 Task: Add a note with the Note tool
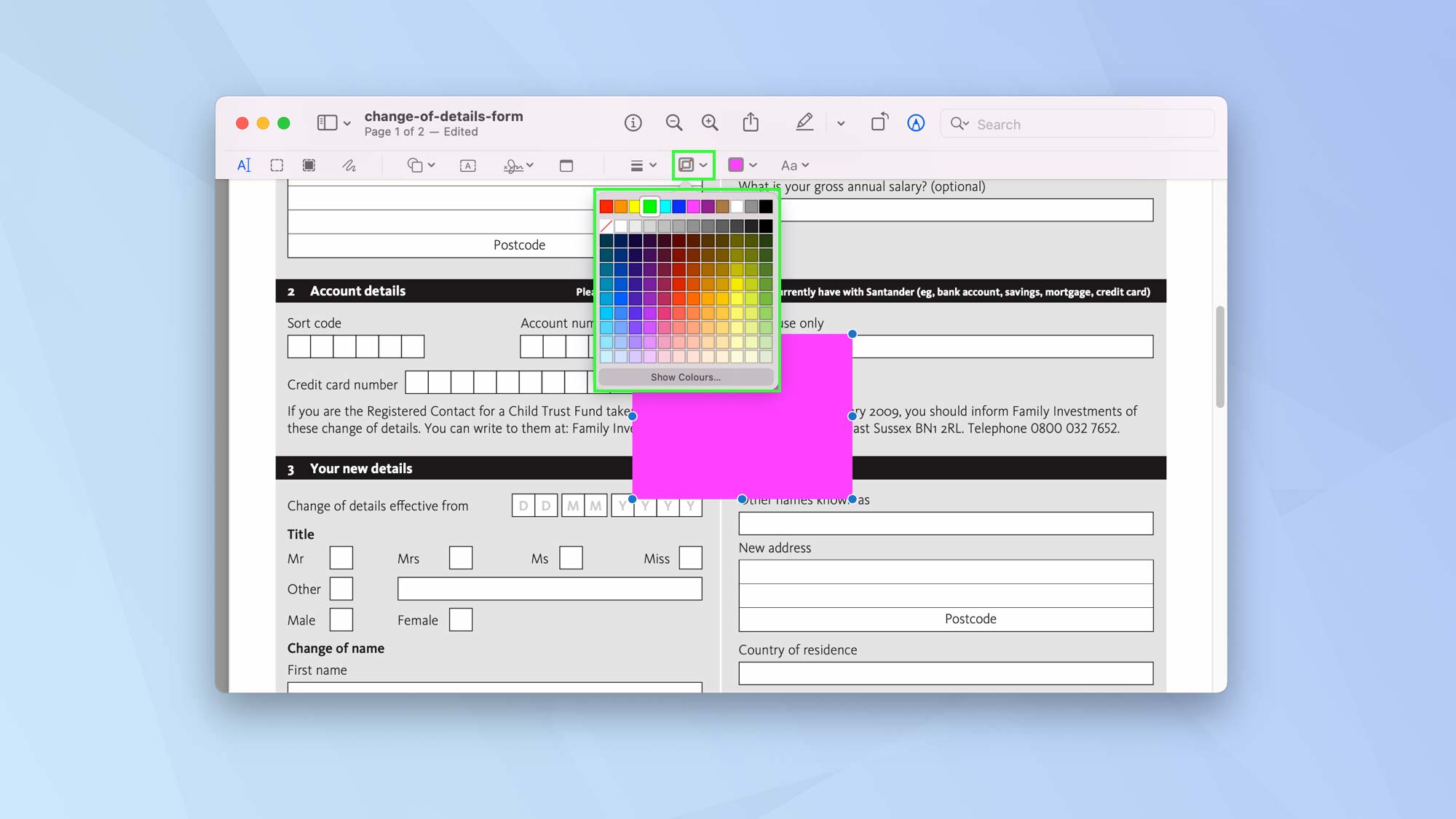click(x=566, y=165)
